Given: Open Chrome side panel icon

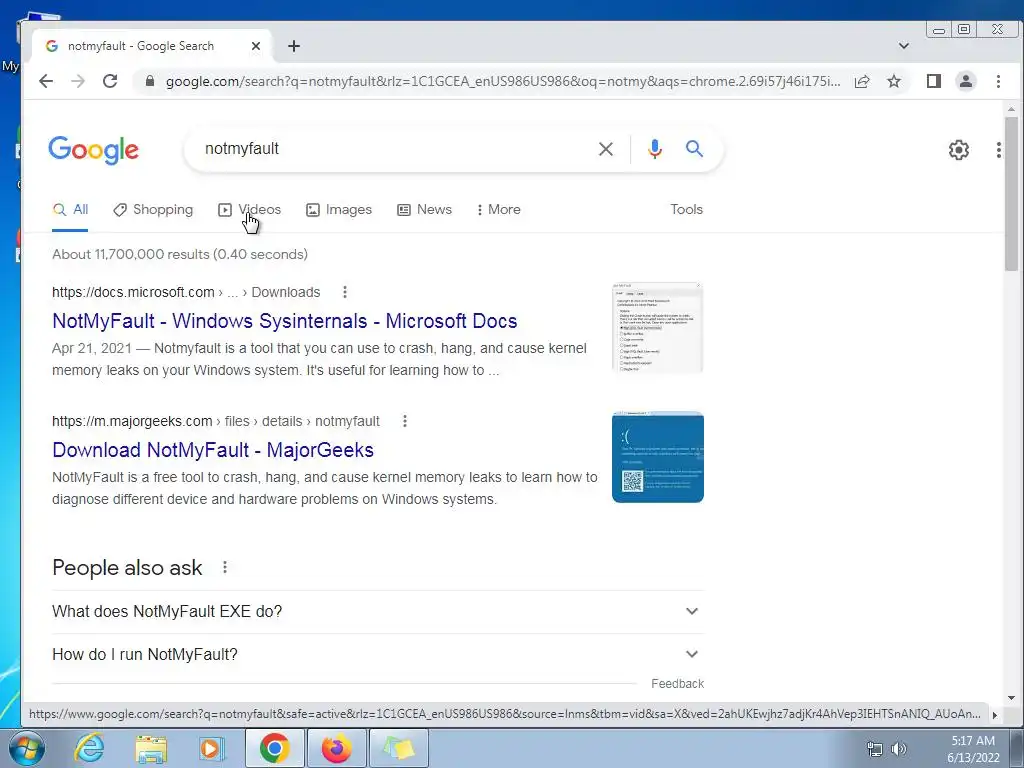Looking at the screenshot, I should coord(933,81).
